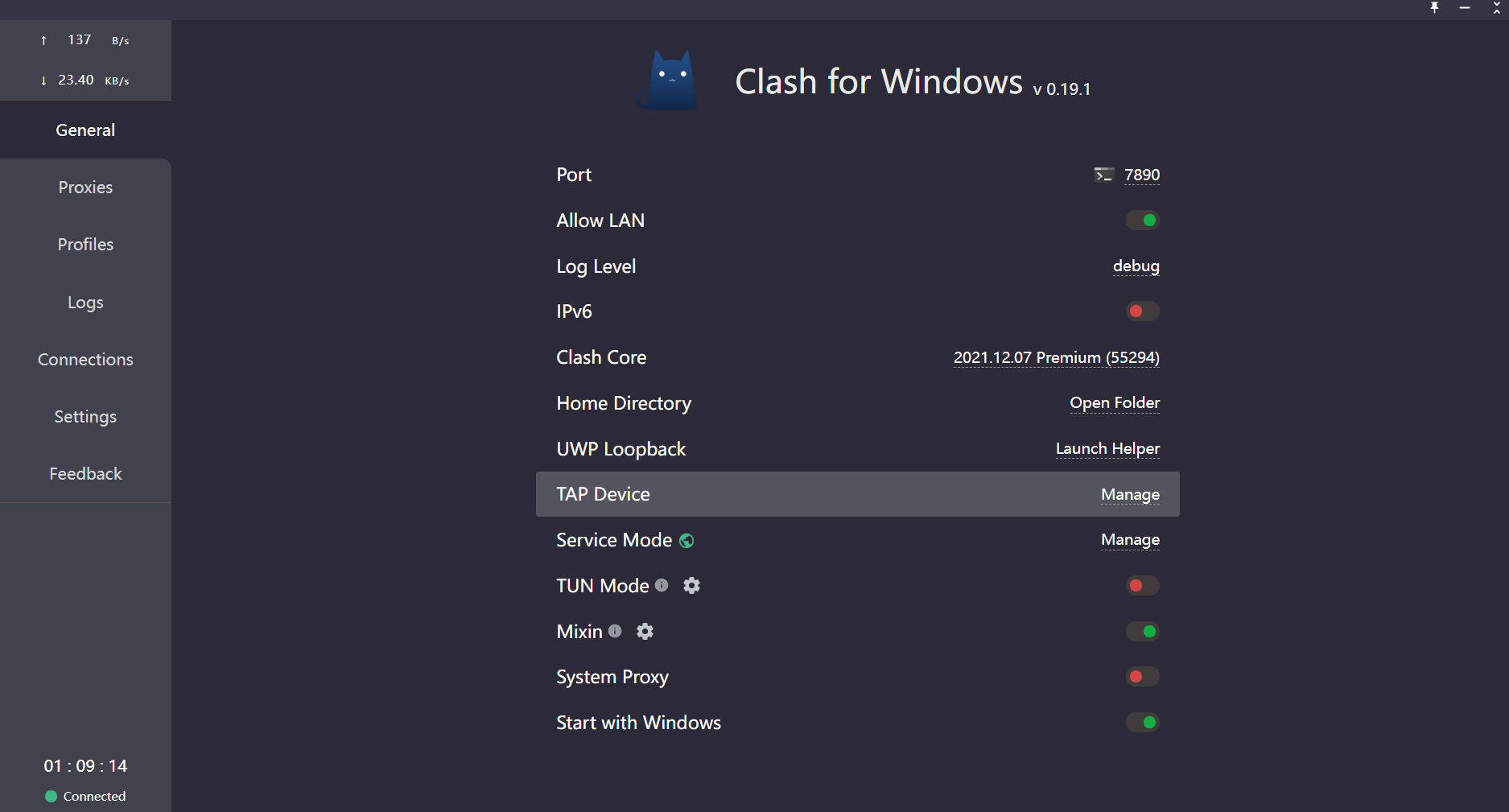Image resolution: width=1509 pixels, height=812 pixels.
Task: Click Manage for TAP Device
Action: click(x=1130, y=495)
